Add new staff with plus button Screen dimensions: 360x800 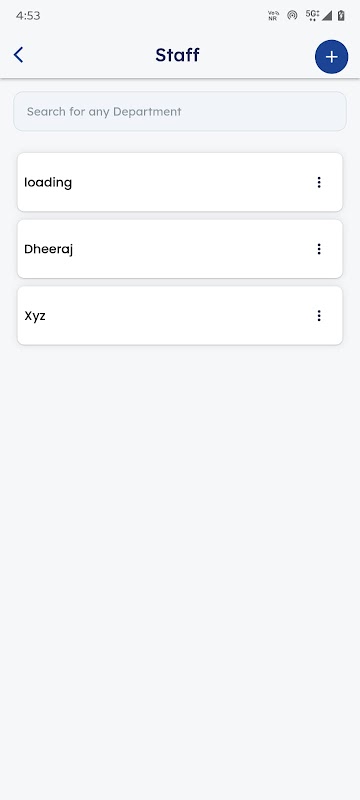(x=331, y=57)
